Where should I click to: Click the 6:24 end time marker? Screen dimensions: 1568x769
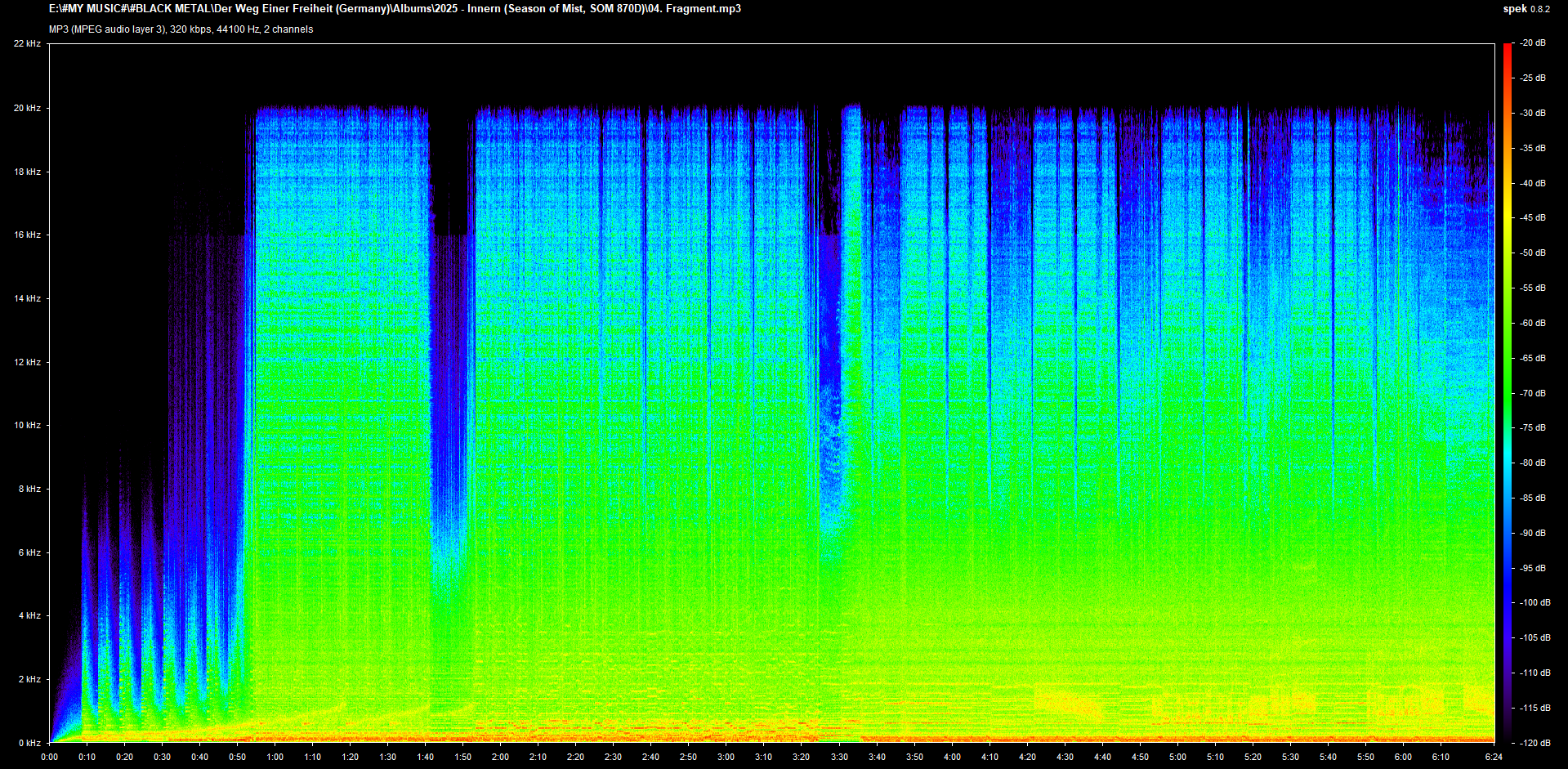[x=1494, y=757]
